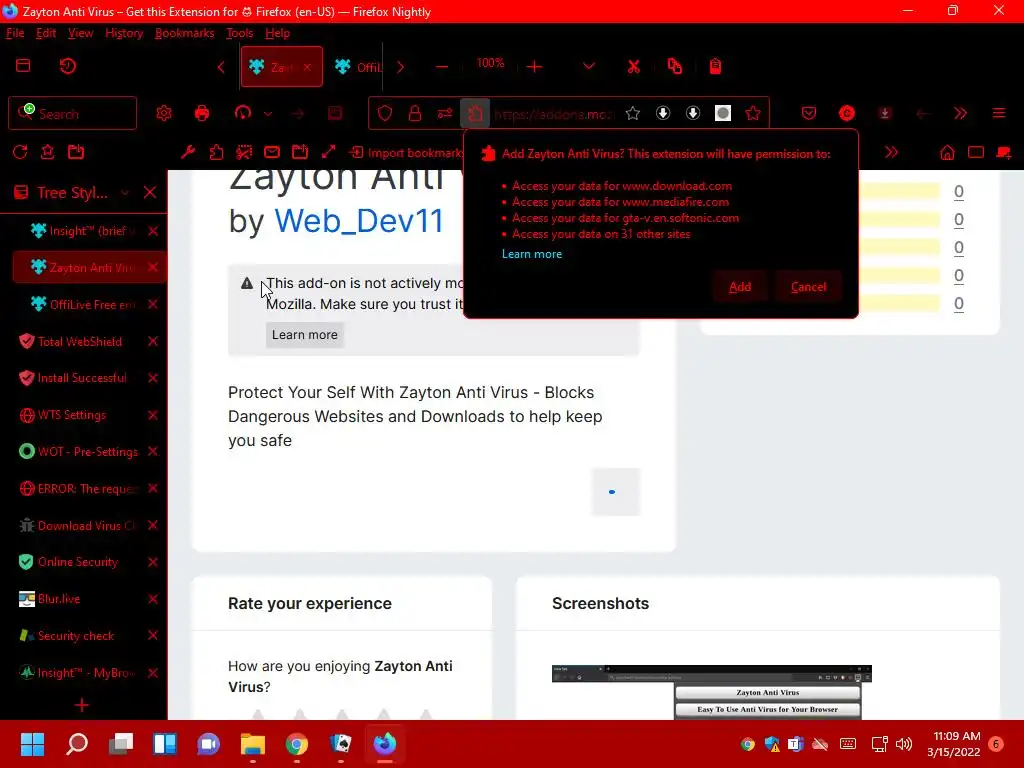Open site permissions icon in address bar
This screenshot has height=768, width=1024.
pos(445,114)
